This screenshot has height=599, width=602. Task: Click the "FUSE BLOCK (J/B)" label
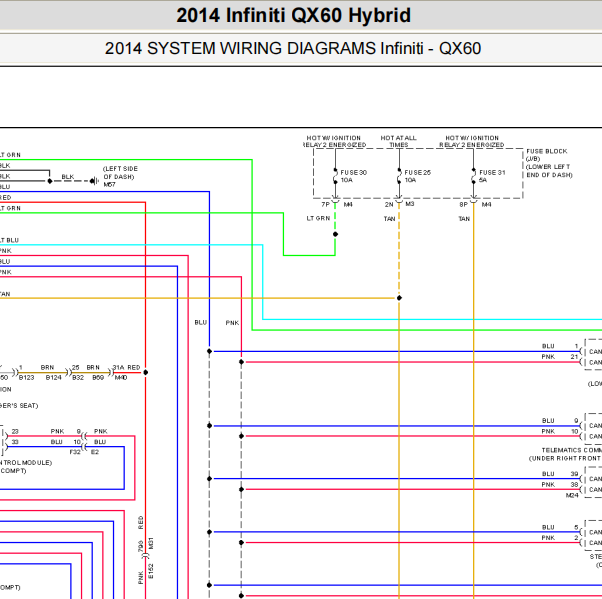coord(546,155)
